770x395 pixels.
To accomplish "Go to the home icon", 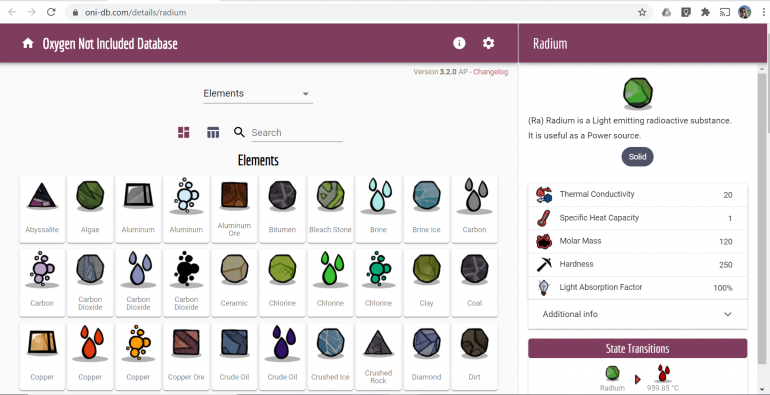I will click(28, 43).
